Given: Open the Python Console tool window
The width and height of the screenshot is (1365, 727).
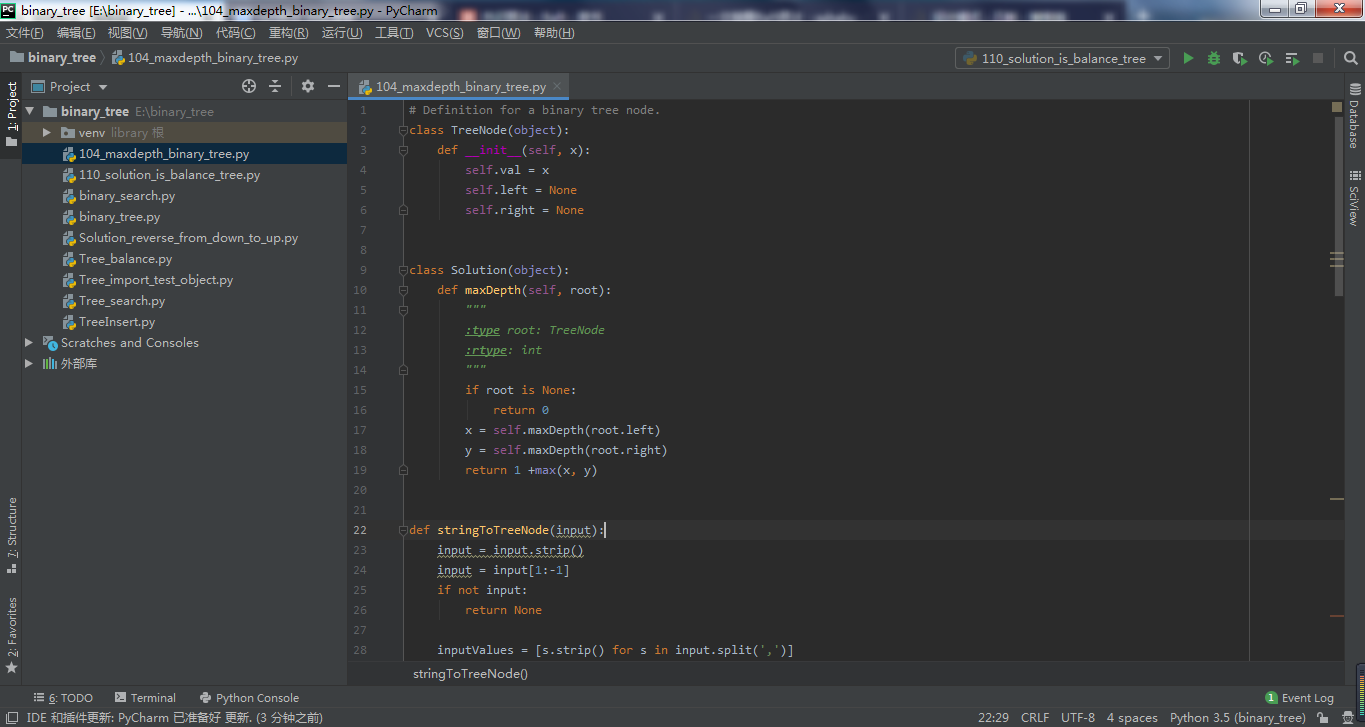Looking at the screenshot, I should pos(249,698).
